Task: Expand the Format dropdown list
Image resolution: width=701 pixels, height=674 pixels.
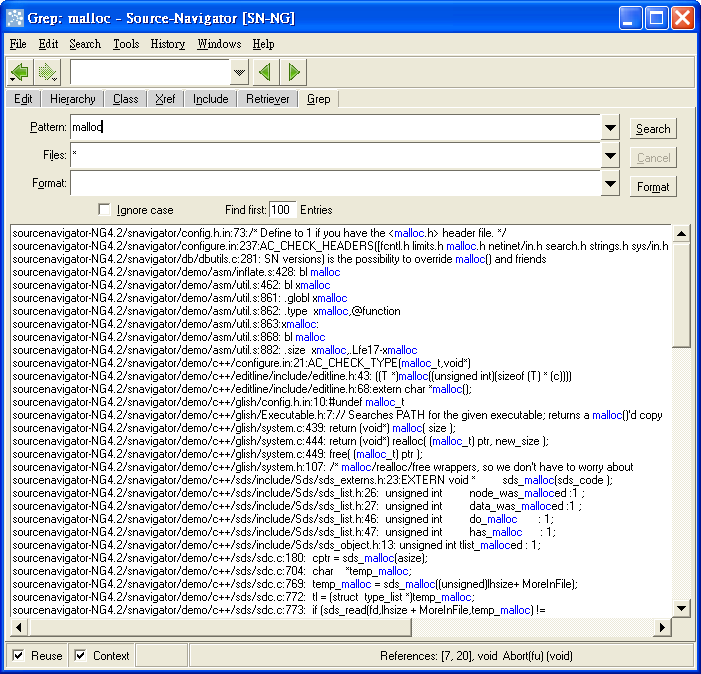Action: pyautogui.click(x=611, y=184)
